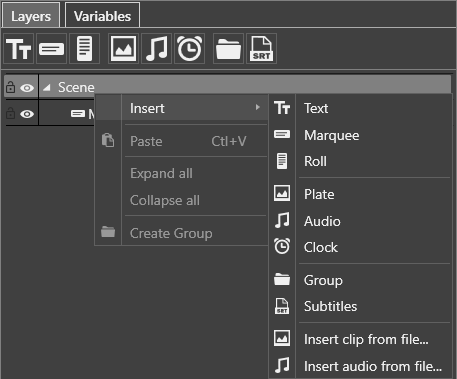Toggle lock on the marquee child layer

tap(11, 113)
